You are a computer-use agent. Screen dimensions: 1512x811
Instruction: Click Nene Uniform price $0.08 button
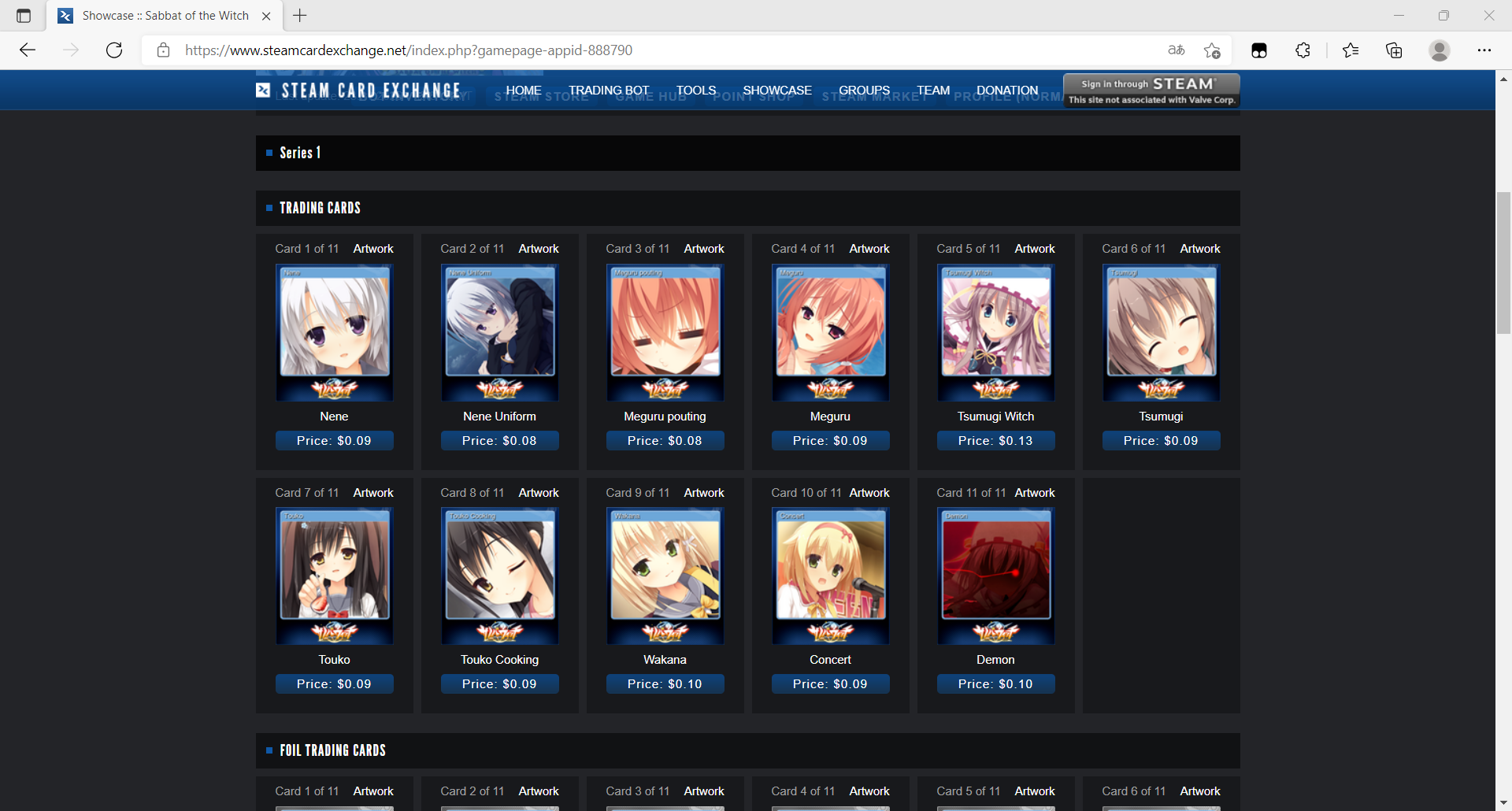pyautogui.click(x=499, y=441)
